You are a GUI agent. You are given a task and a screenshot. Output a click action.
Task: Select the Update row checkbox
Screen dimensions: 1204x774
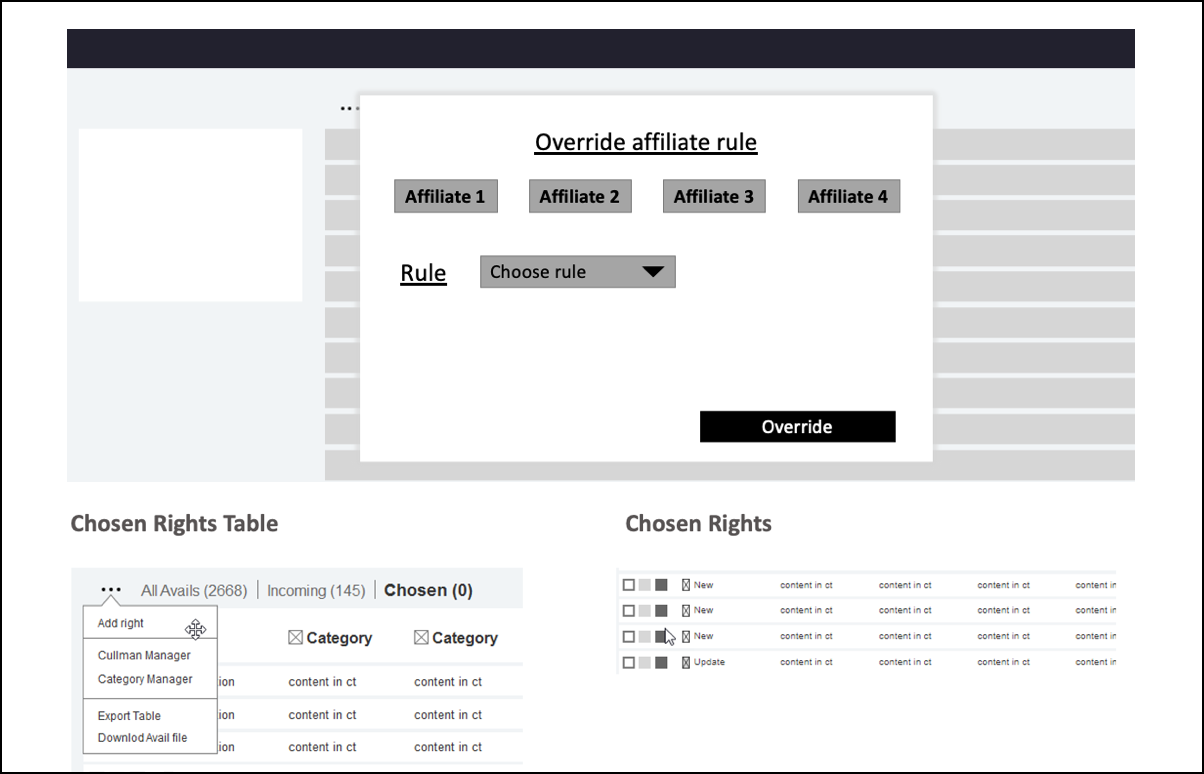tap(629, 662)
